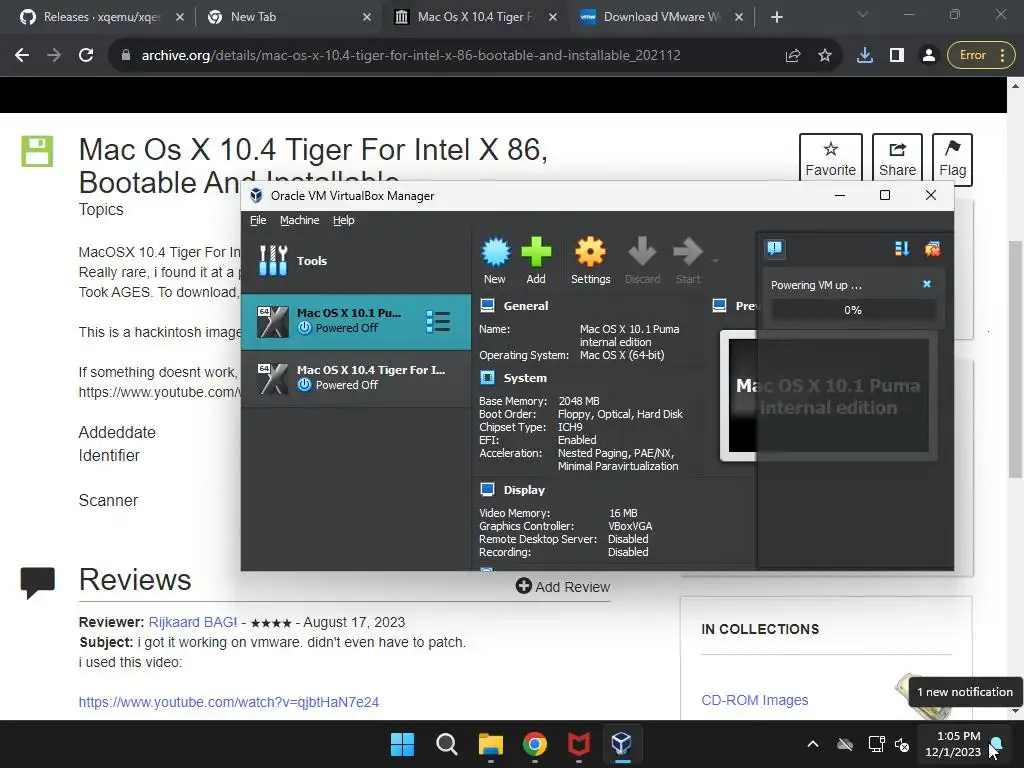
Task: Click the share page icon in address bar
Action: (793, 56)
